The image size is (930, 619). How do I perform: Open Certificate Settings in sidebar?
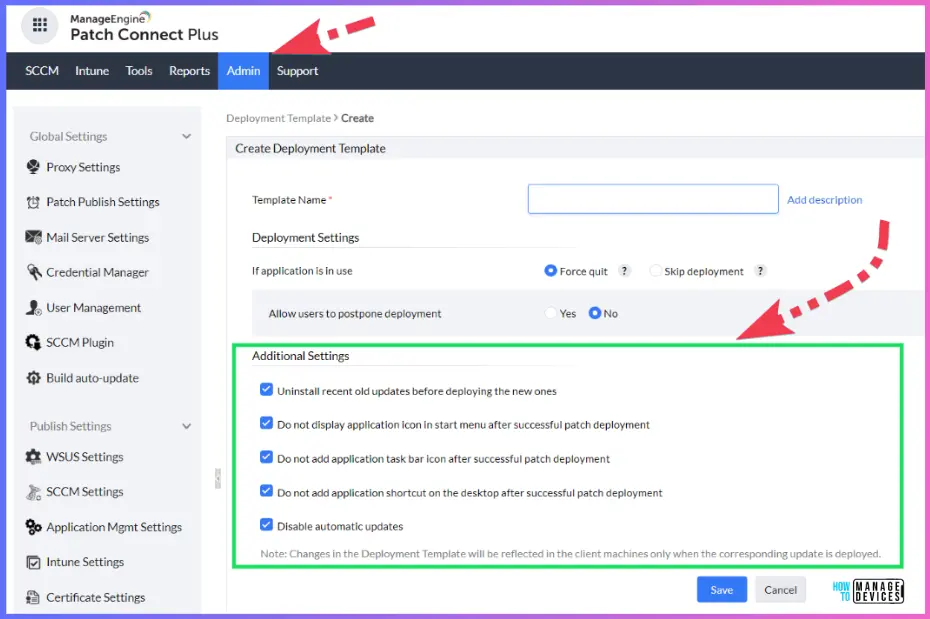pos(95,597)
